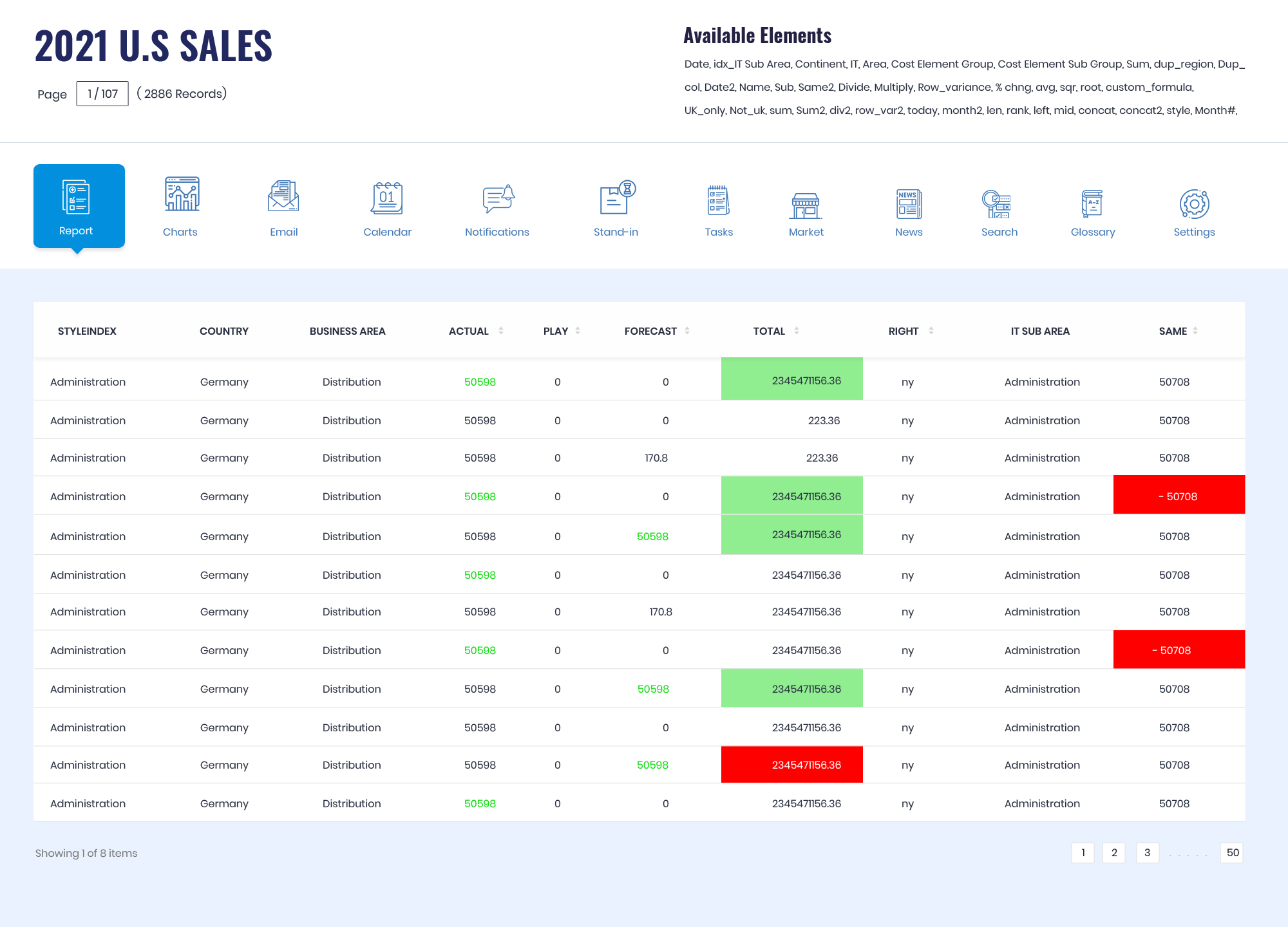Sort by the FORECAST column arrows

click(687, 331)
